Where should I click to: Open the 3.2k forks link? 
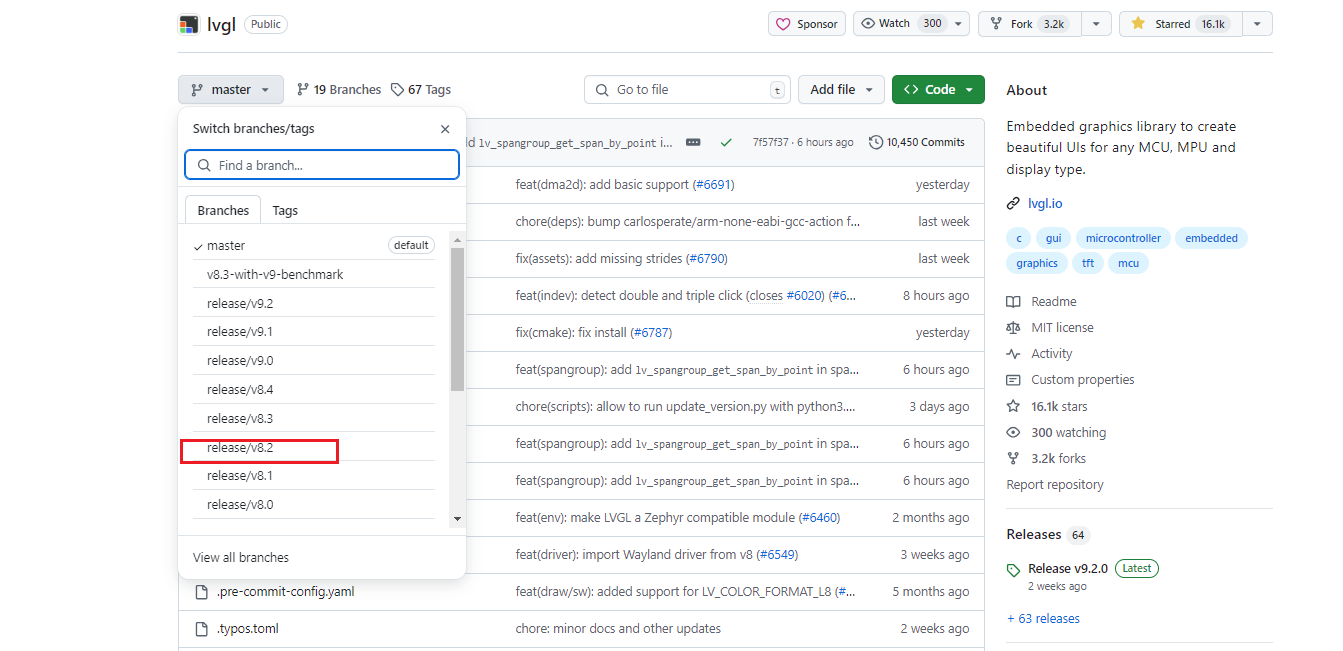(x=1047, y=459)
